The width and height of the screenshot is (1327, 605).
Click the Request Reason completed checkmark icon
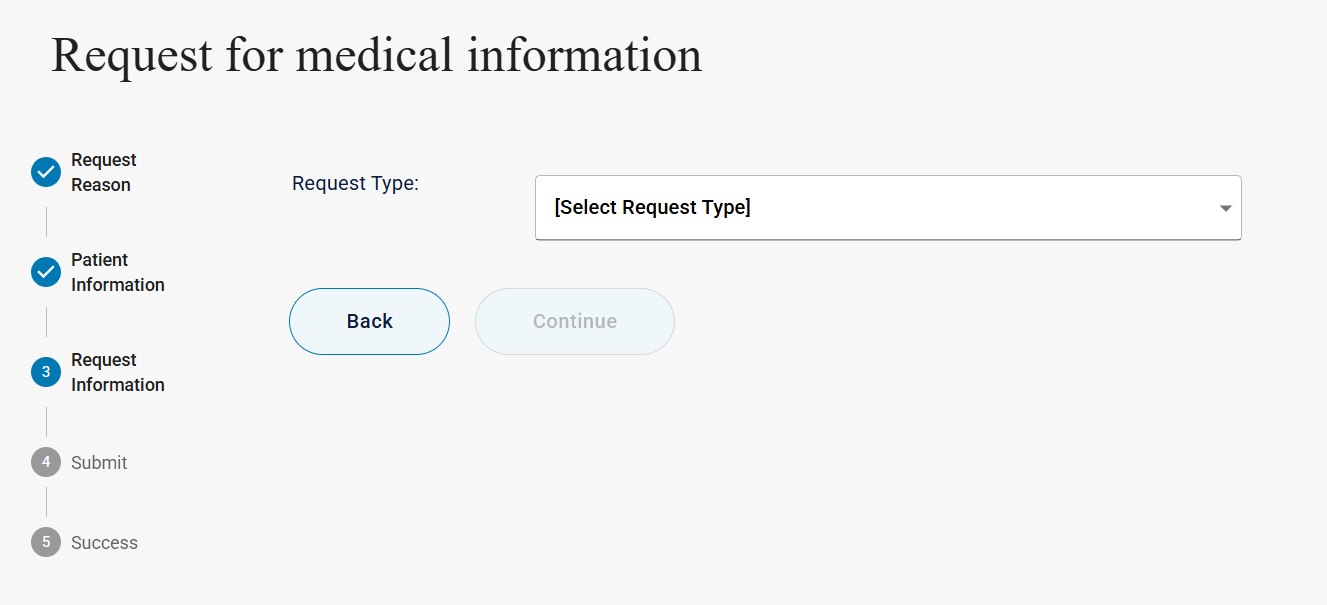click(46, 172)
